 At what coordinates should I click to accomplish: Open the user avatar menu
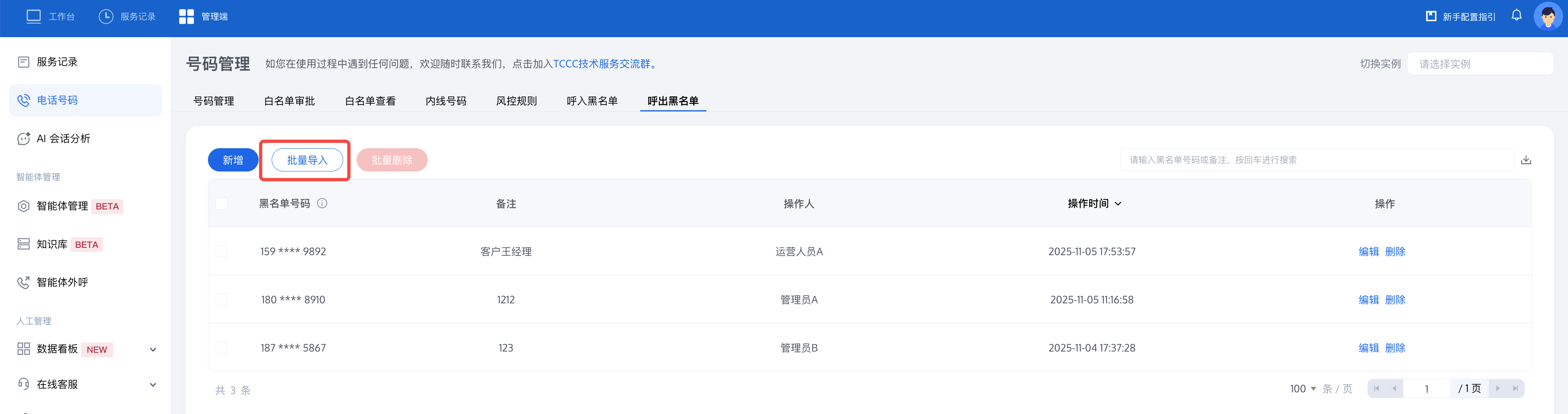coord(1547,16)
